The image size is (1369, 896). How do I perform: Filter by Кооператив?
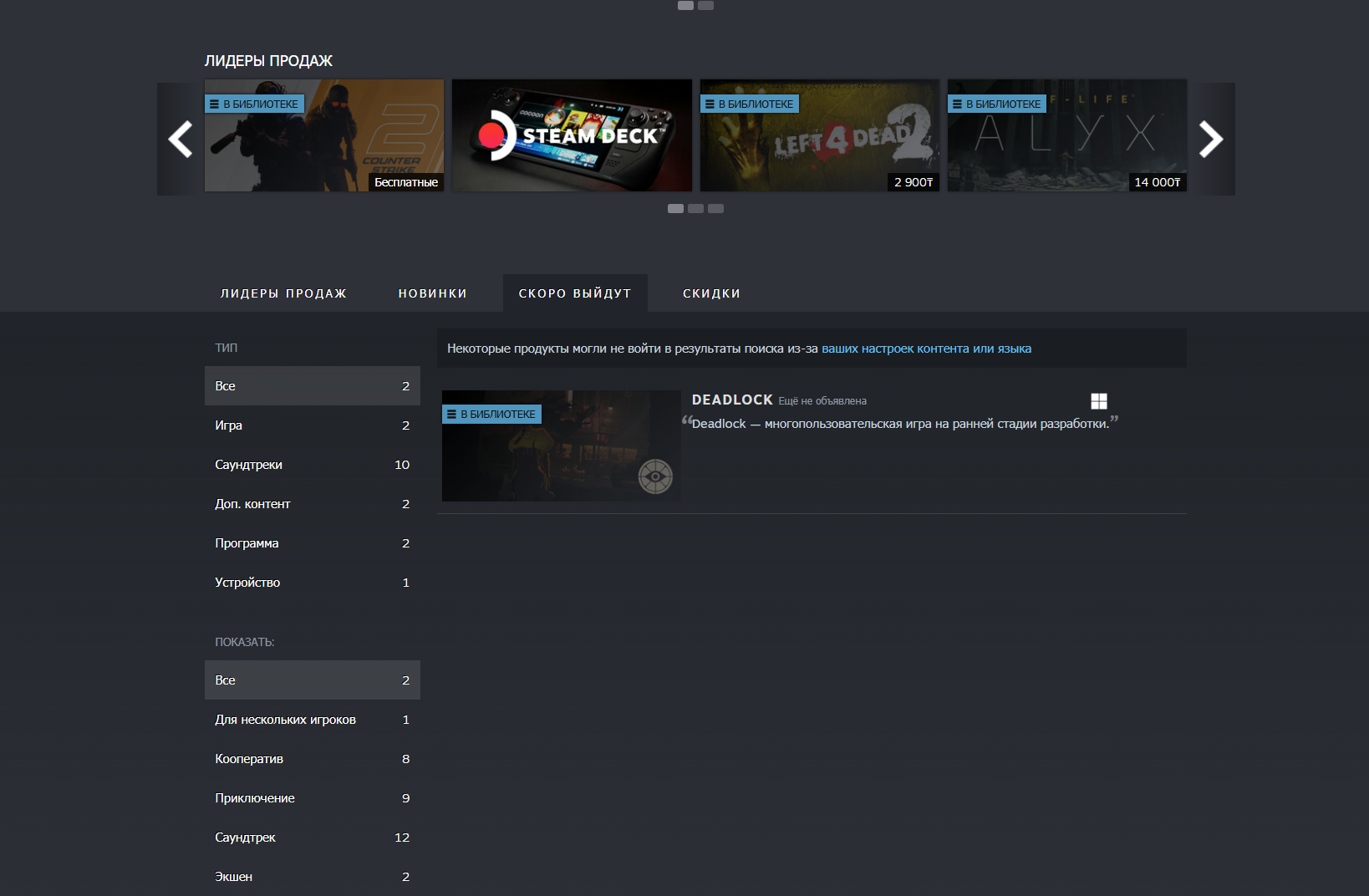313,759
